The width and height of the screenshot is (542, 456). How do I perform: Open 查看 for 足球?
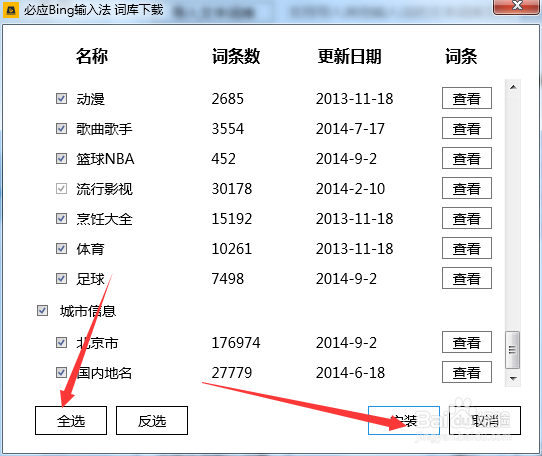[467, 278]
